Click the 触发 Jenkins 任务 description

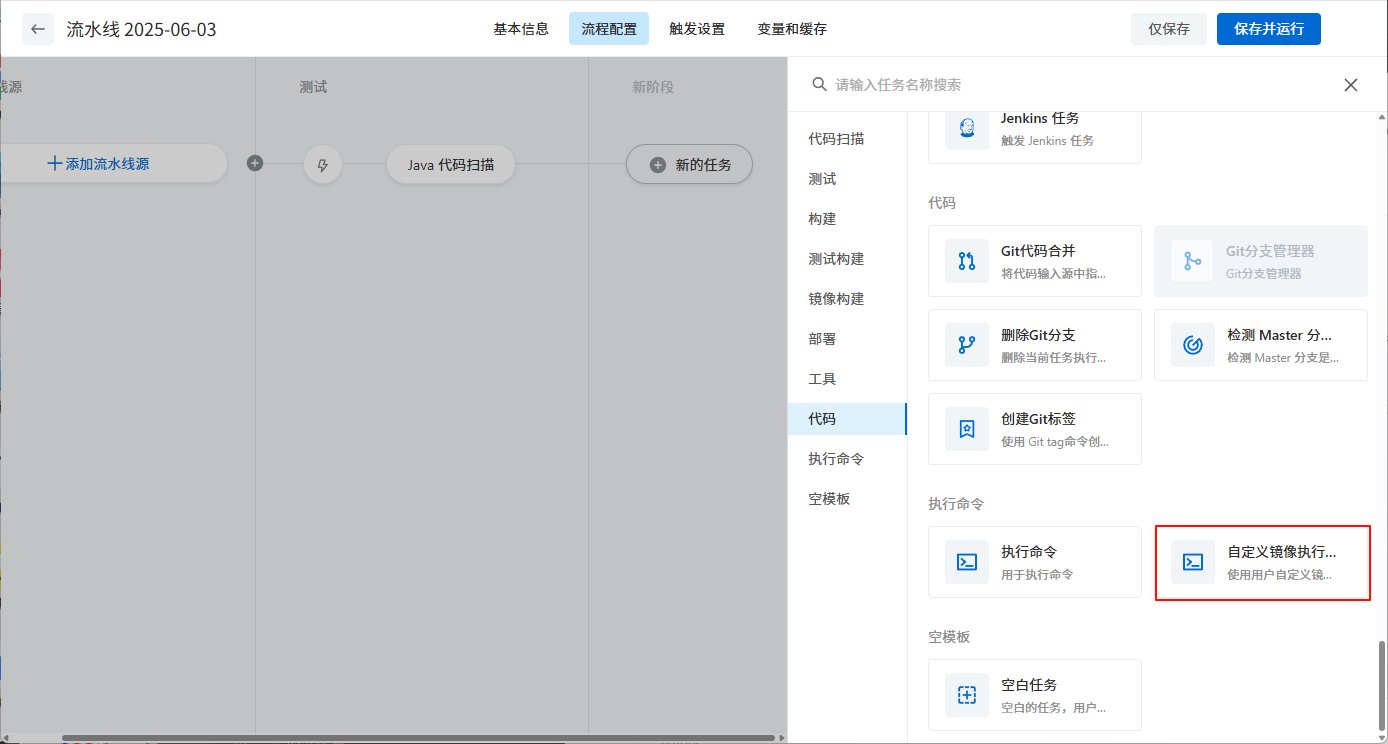[1047, 141]
